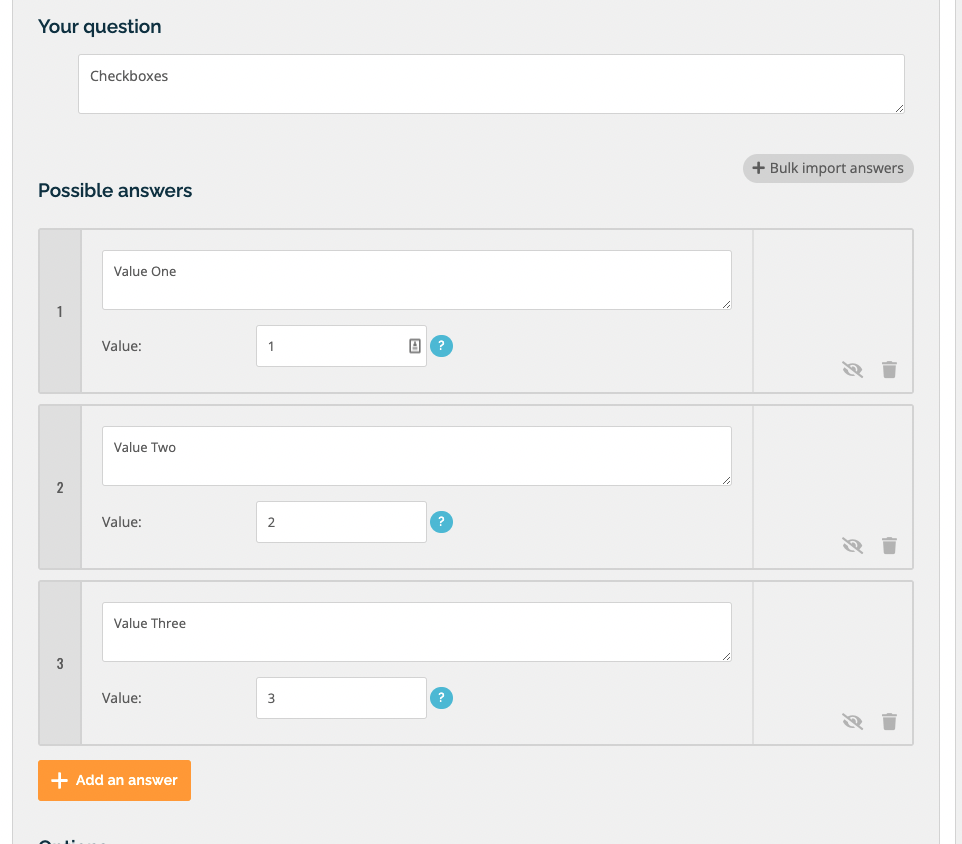Select the answer text field "Value One"
962x844 pixels.
point(416,279)
